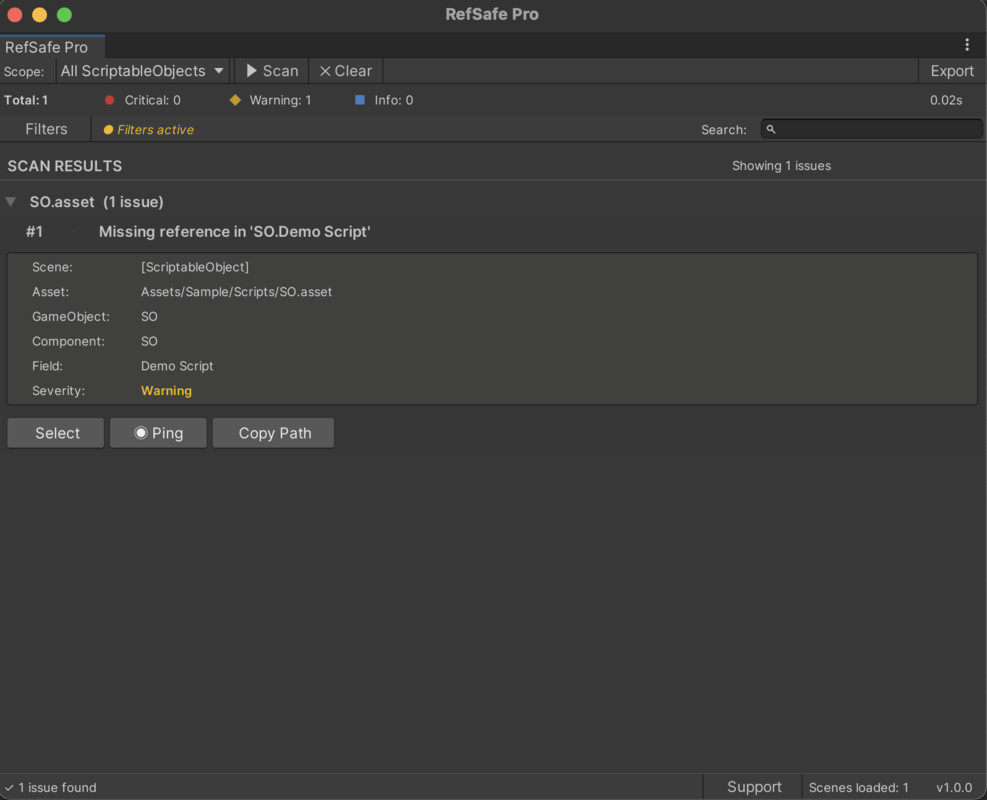
Task: Click the Showing 1 issues text
Action: coord(781,166)
